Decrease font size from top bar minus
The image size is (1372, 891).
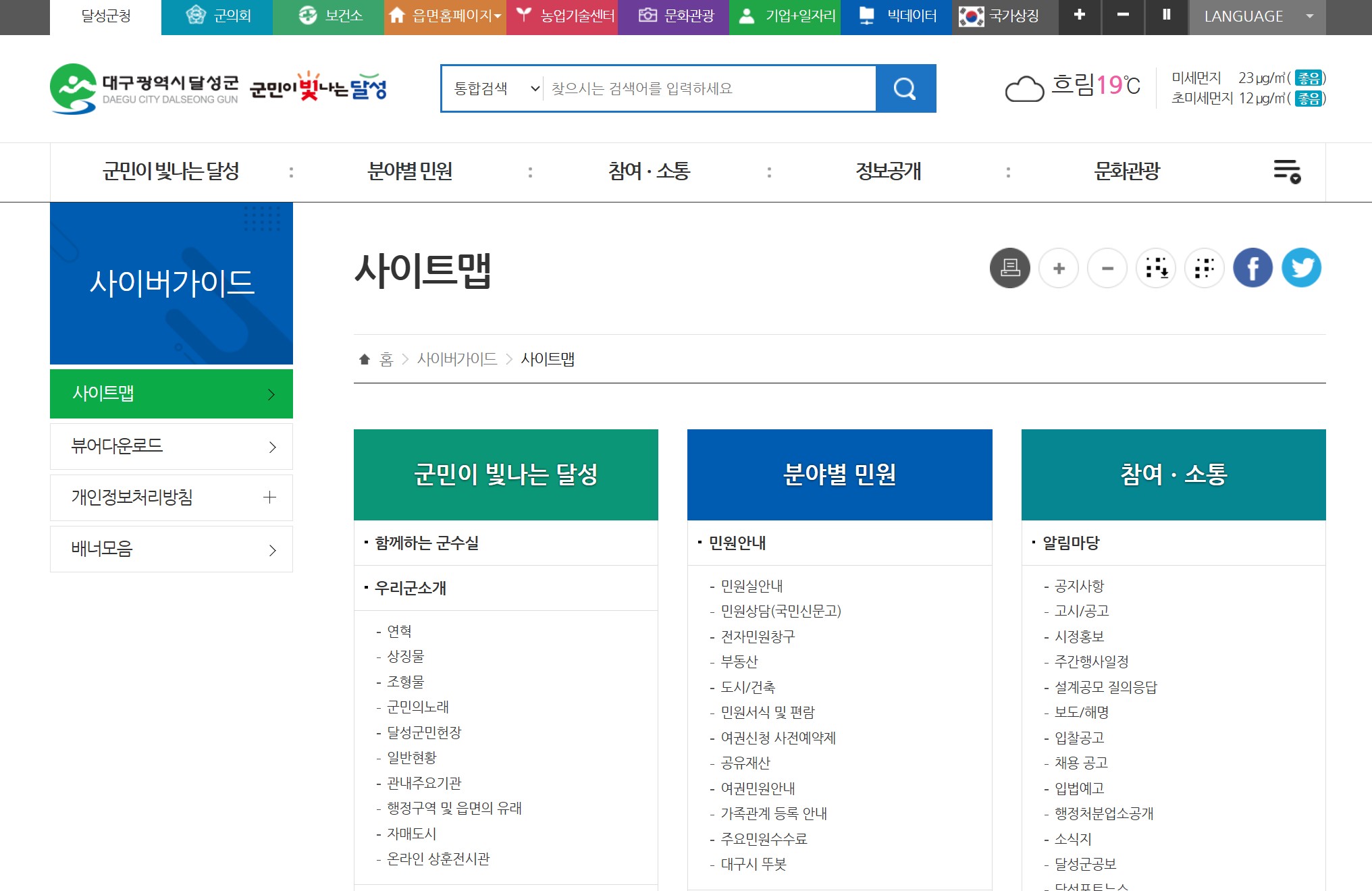coord(1123,16)
